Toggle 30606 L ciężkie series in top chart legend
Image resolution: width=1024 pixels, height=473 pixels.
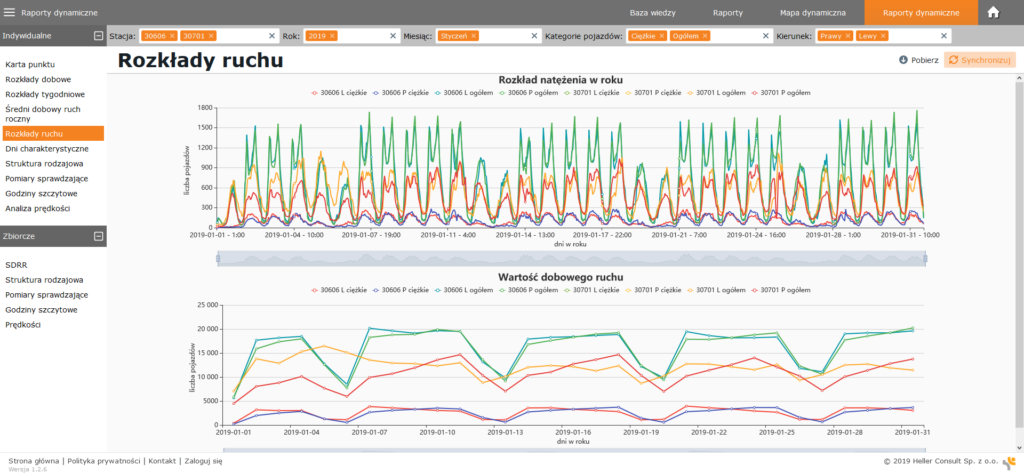coord(337,93)
